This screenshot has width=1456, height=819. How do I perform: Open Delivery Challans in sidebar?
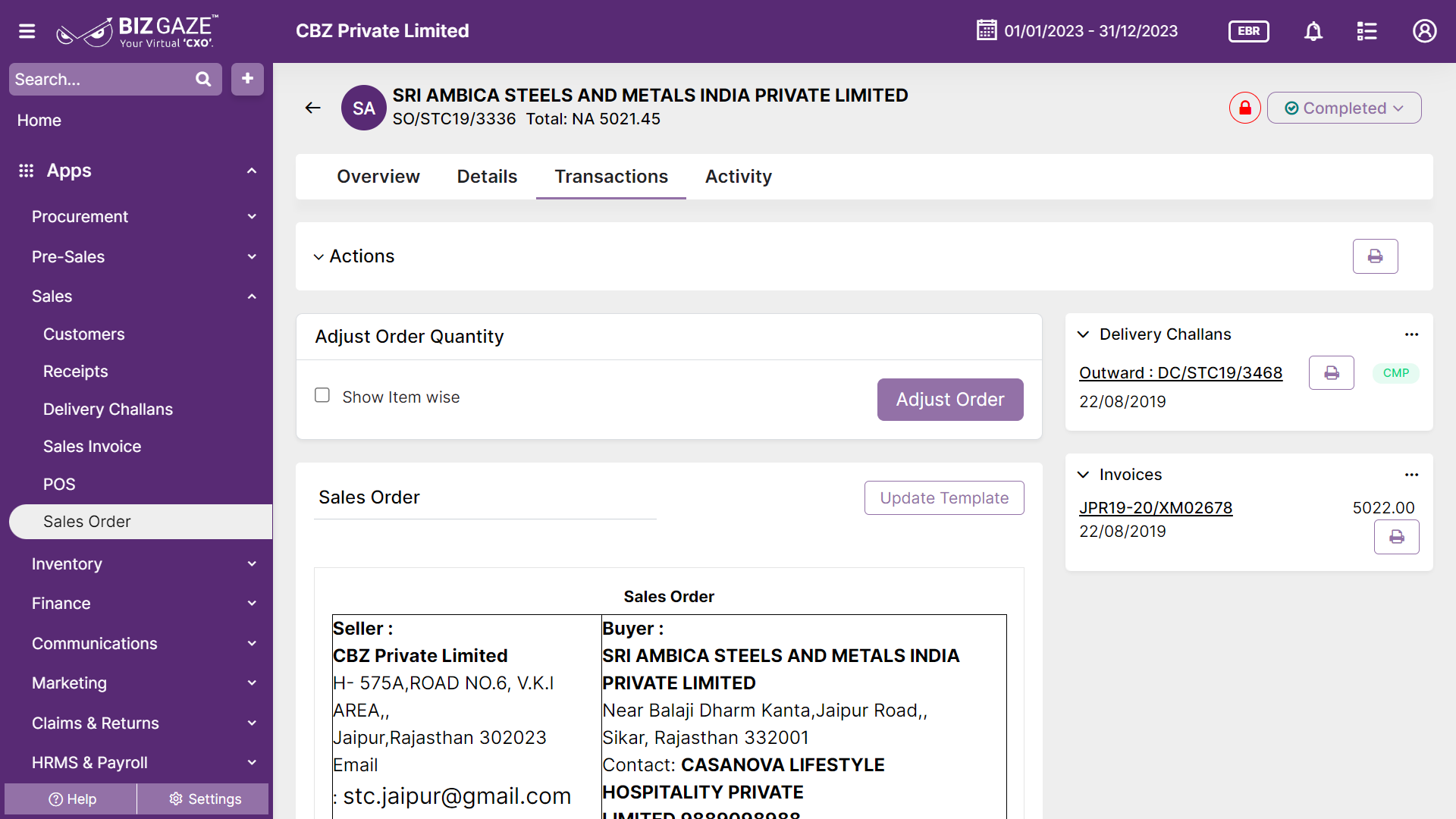(x=108, y=409)
